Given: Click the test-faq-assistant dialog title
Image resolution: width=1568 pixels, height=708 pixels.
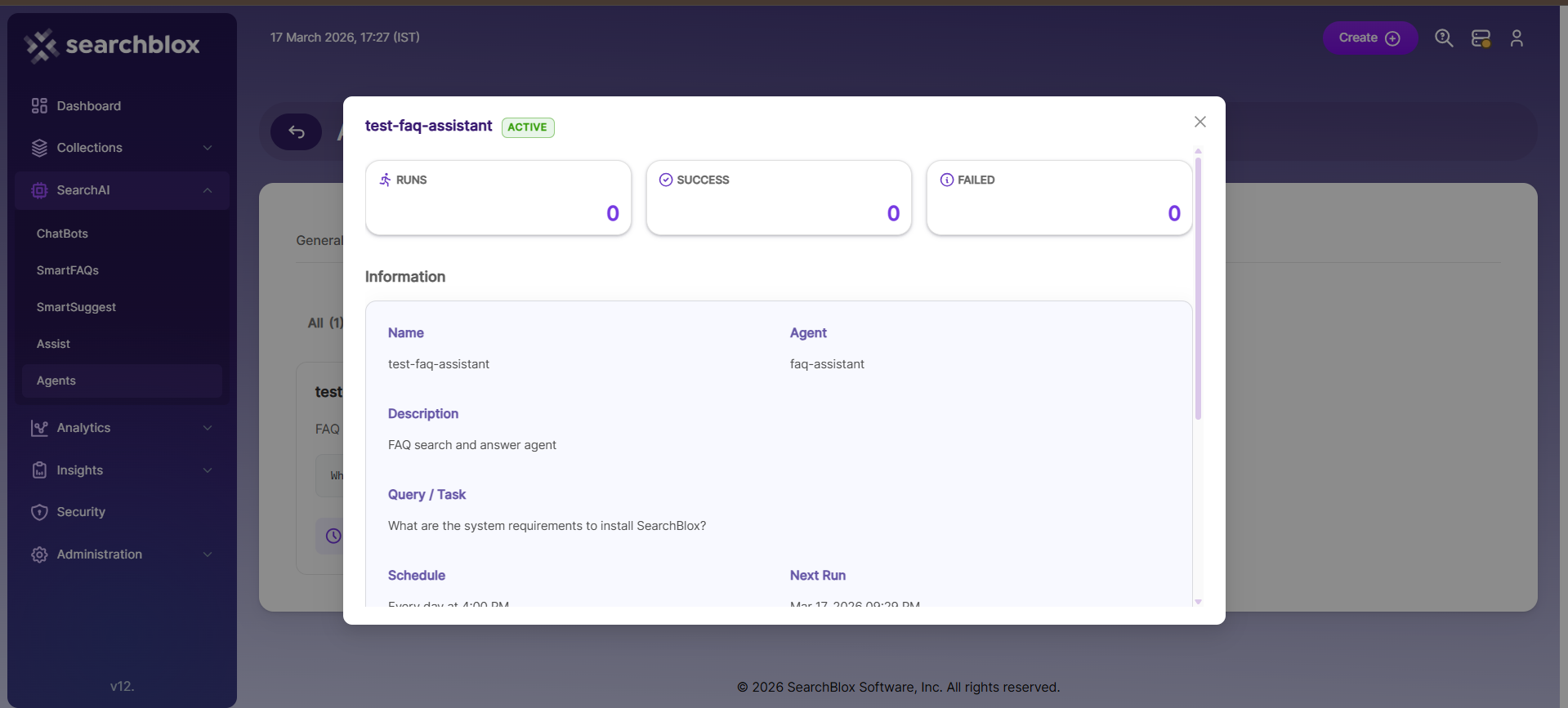Looking at the screenshot, I should tap(428, 126).
